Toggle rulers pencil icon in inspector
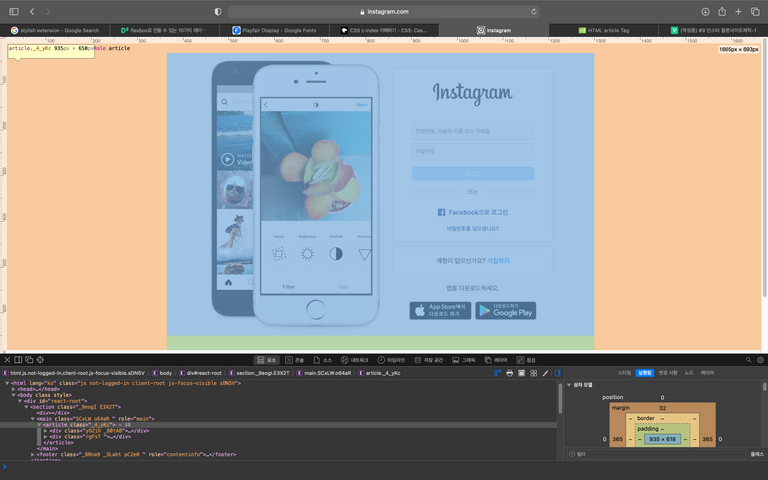 tap(545, 373)
